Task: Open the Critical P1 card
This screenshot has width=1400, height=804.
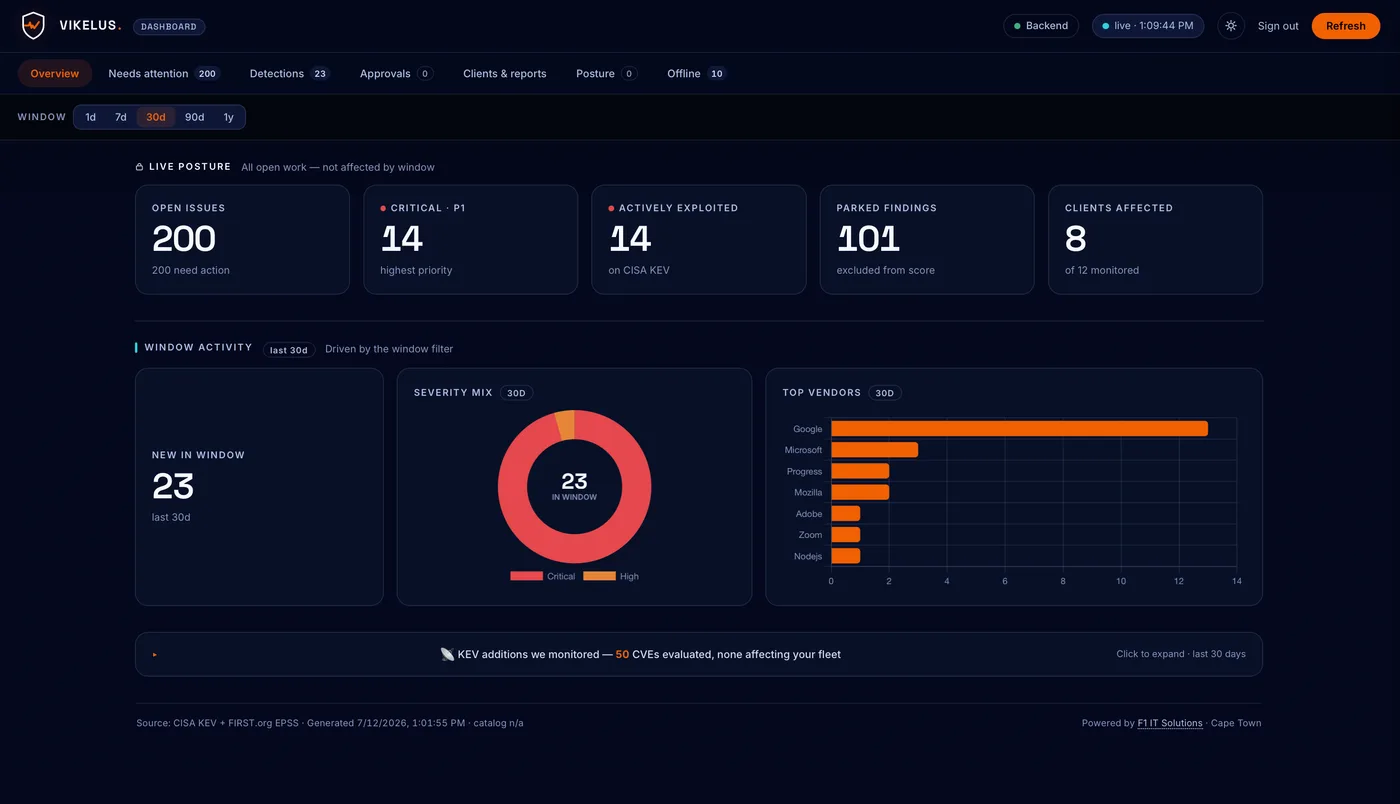Action: [x=471, y=240]
